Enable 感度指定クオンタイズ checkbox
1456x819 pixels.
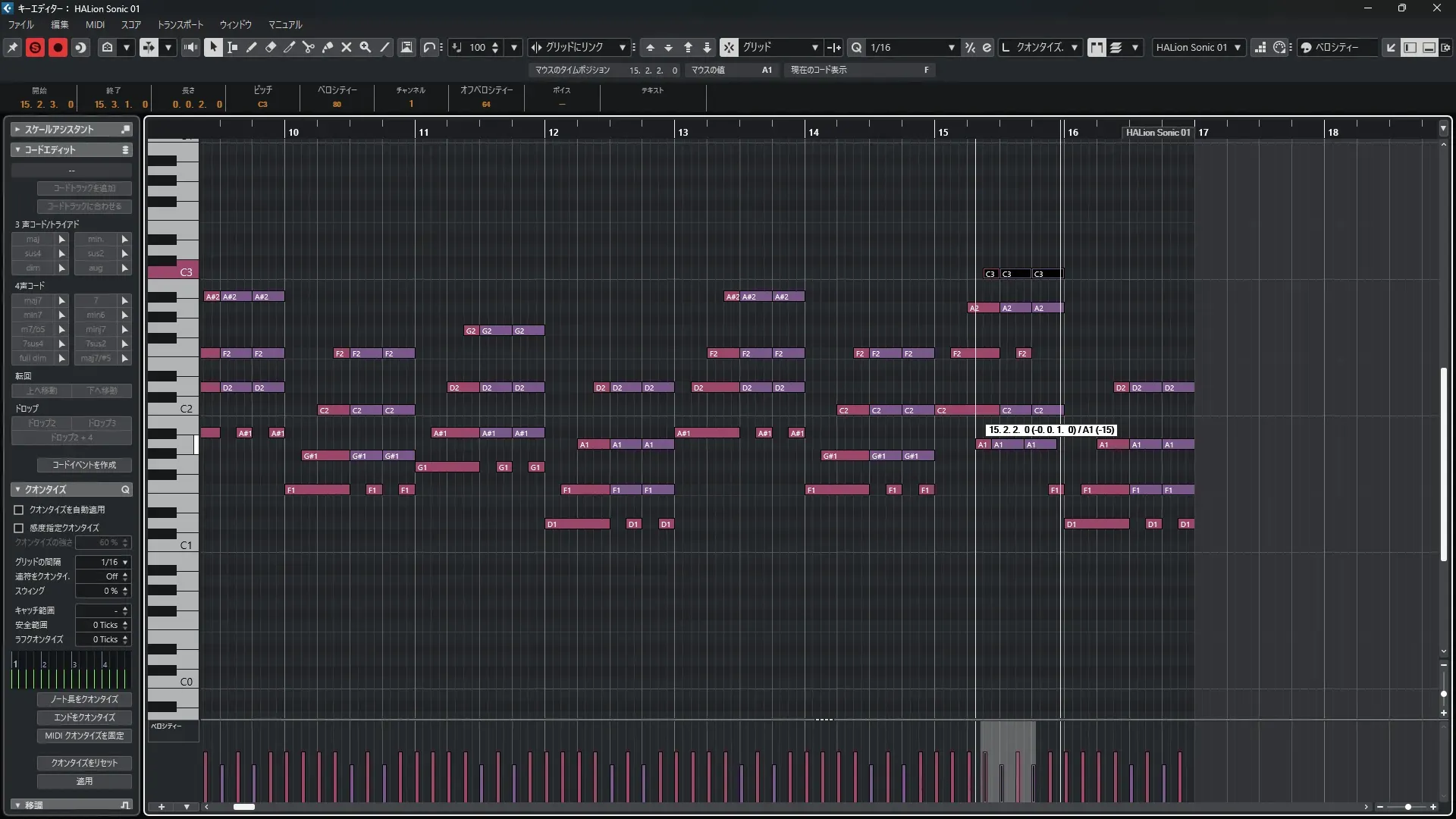point(19,528)
